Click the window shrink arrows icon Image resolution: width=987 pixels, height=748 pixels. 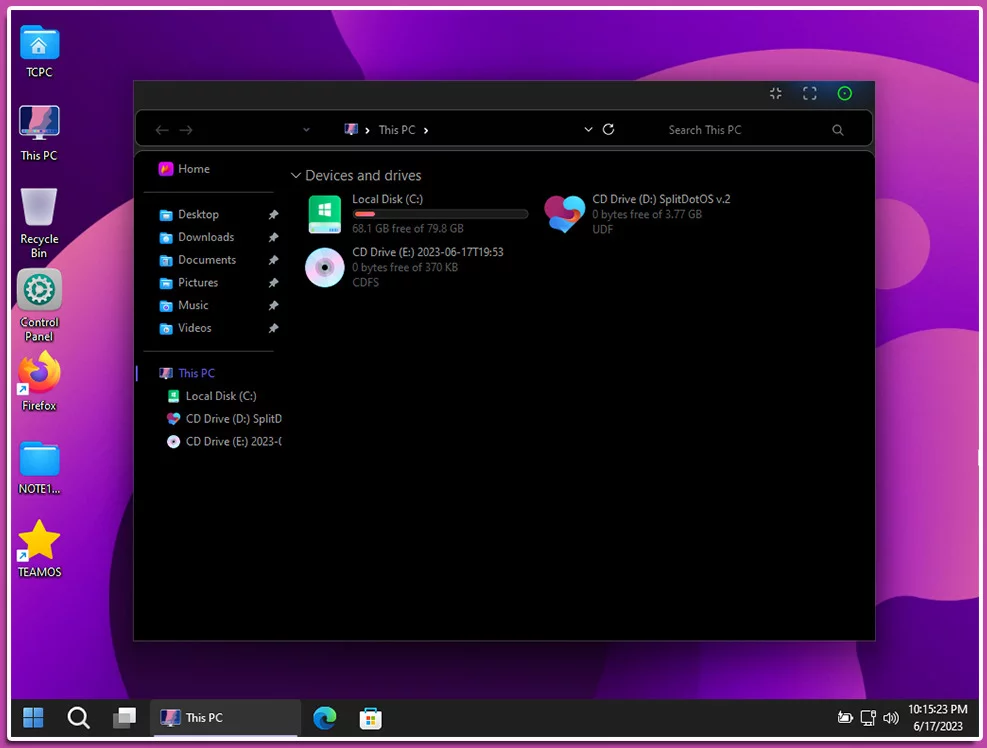point(776,94)
